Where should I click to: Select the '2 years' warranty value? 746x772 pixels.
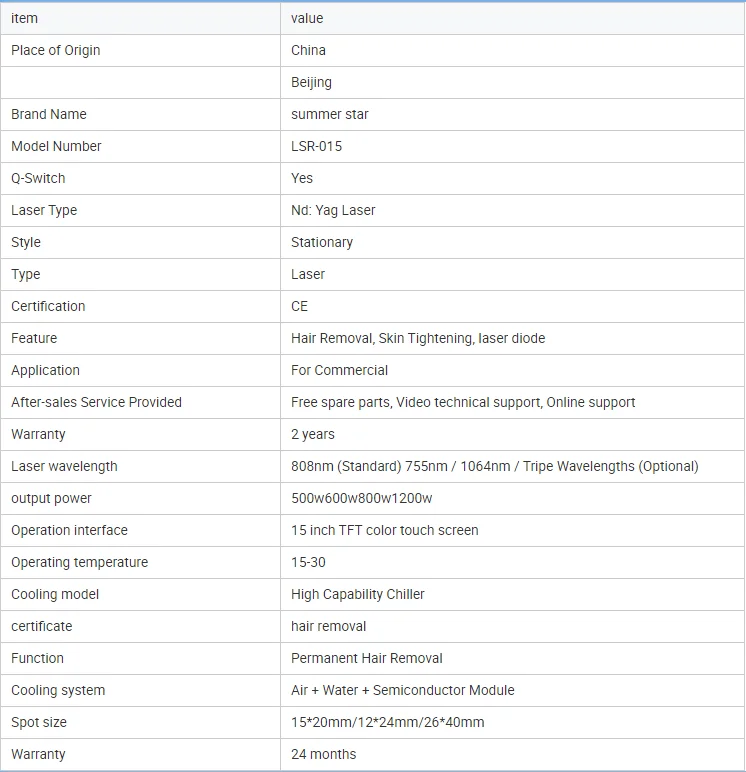tap(313, 434)
